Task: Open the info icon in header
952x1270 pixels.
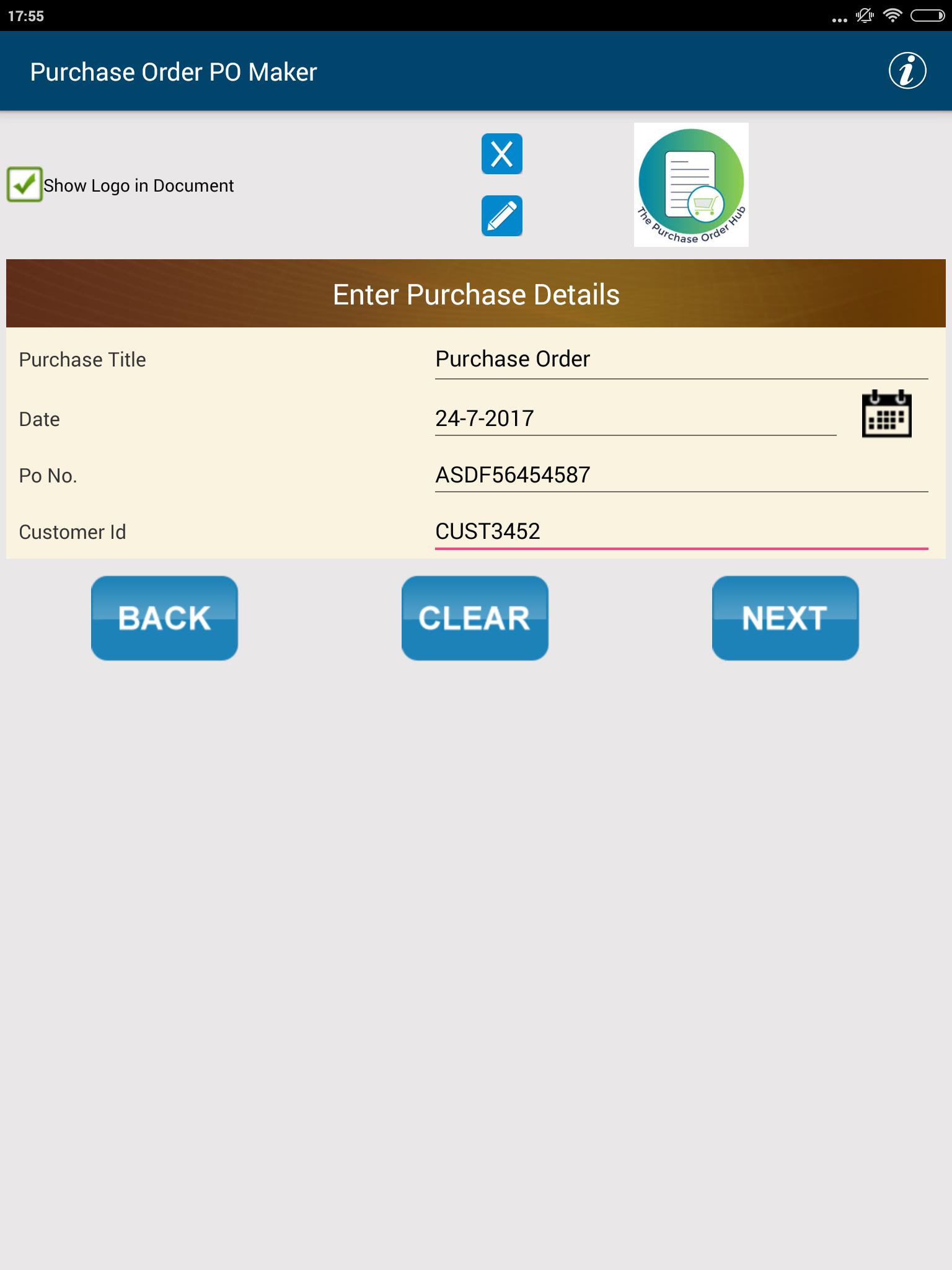Action: [x=907, y=71]
